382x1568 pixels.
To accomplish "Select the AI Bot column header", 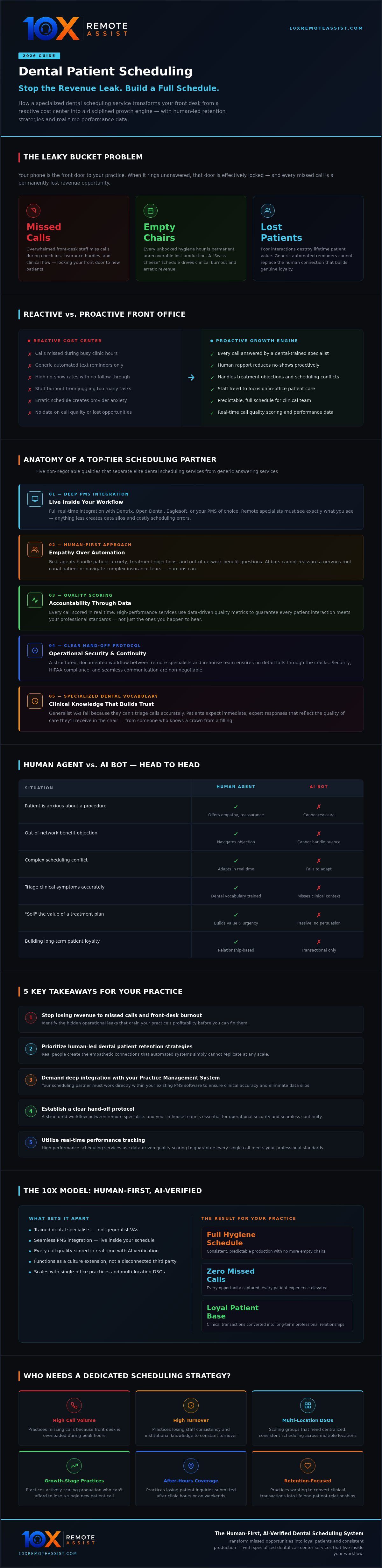I will [x=319, y=786].
